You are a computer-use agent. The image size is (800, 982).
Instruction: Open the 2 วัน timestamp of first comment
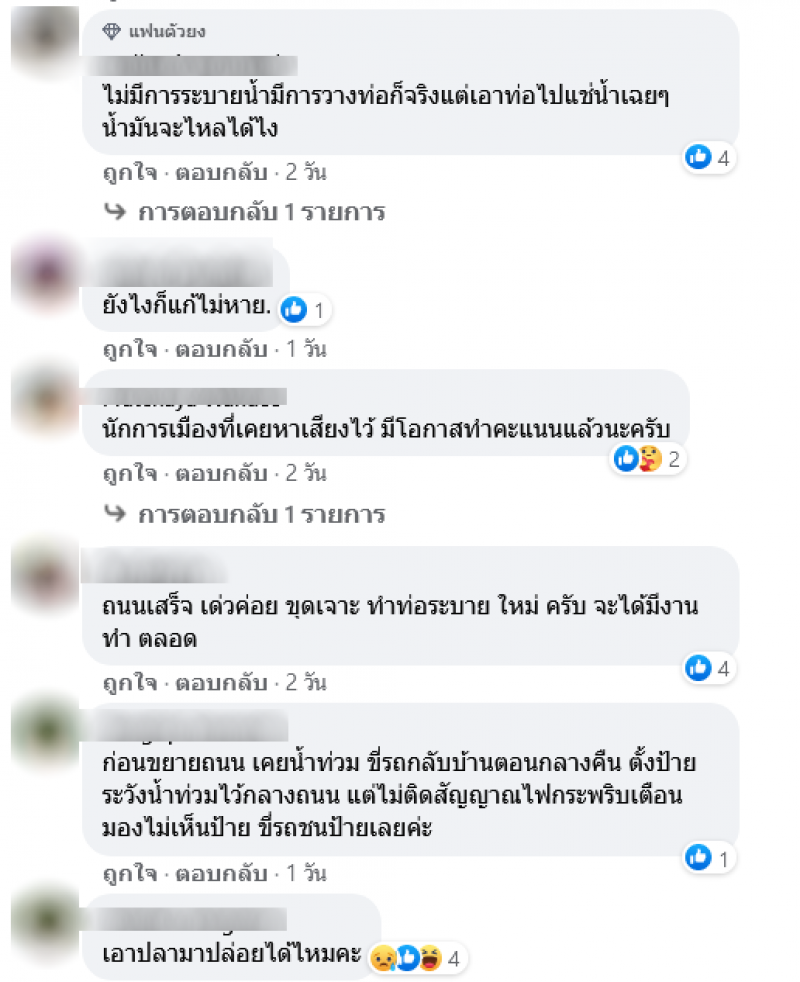click(x=306, y=172)
